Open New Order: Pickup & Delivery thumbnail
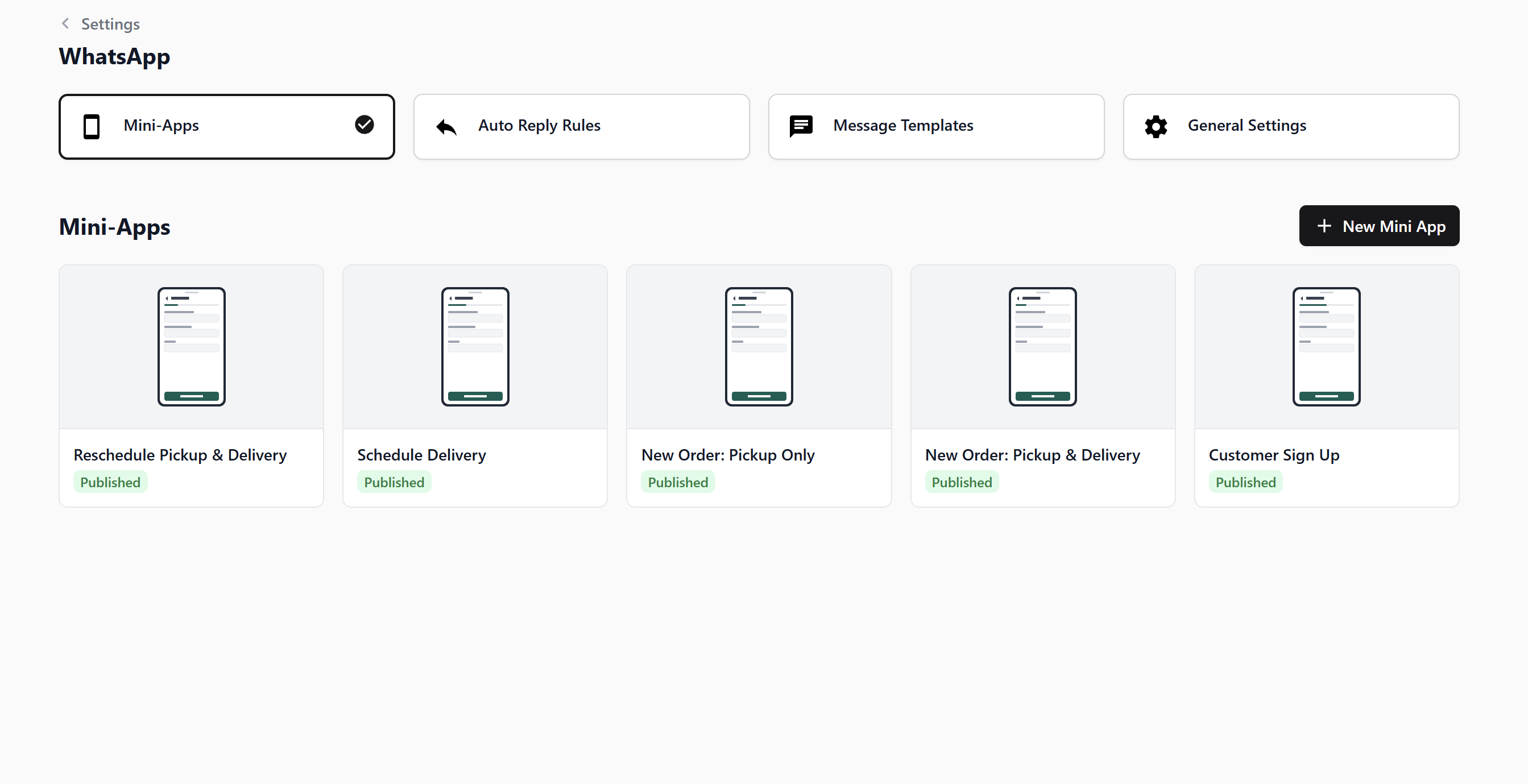The width and height of the screenshot is (1528, 784). tap(1042, 347)
